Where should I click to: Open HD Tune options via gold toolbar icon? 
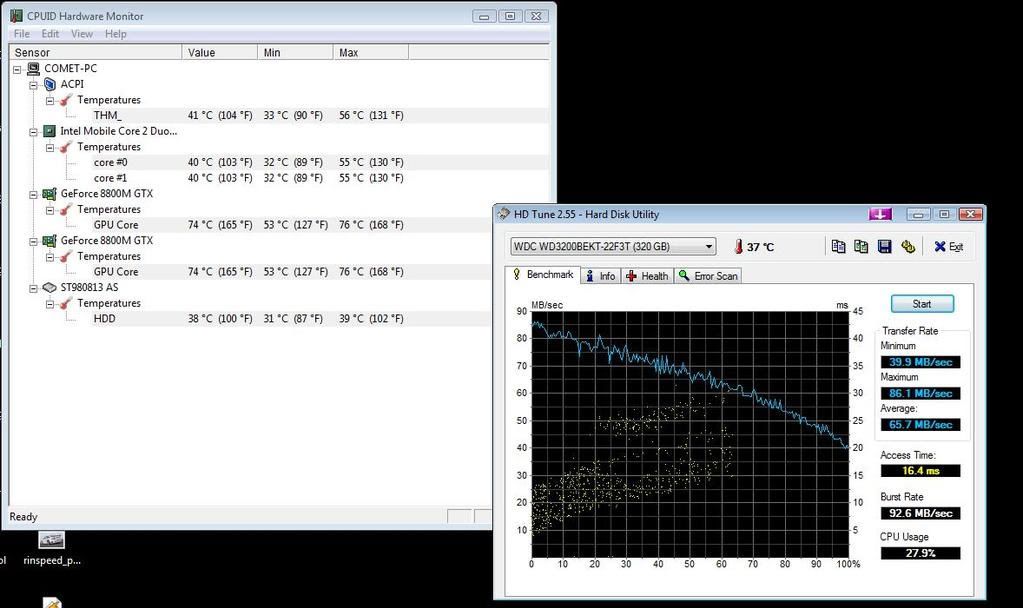click(908, 246)
